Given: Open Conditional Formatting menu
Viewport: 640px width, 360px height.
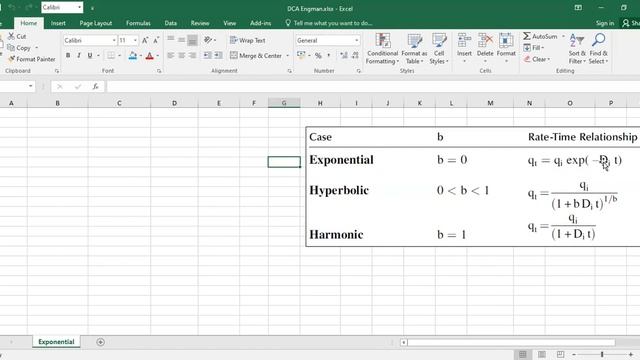Looking at the screenshot, I should [x=382, y=49].
